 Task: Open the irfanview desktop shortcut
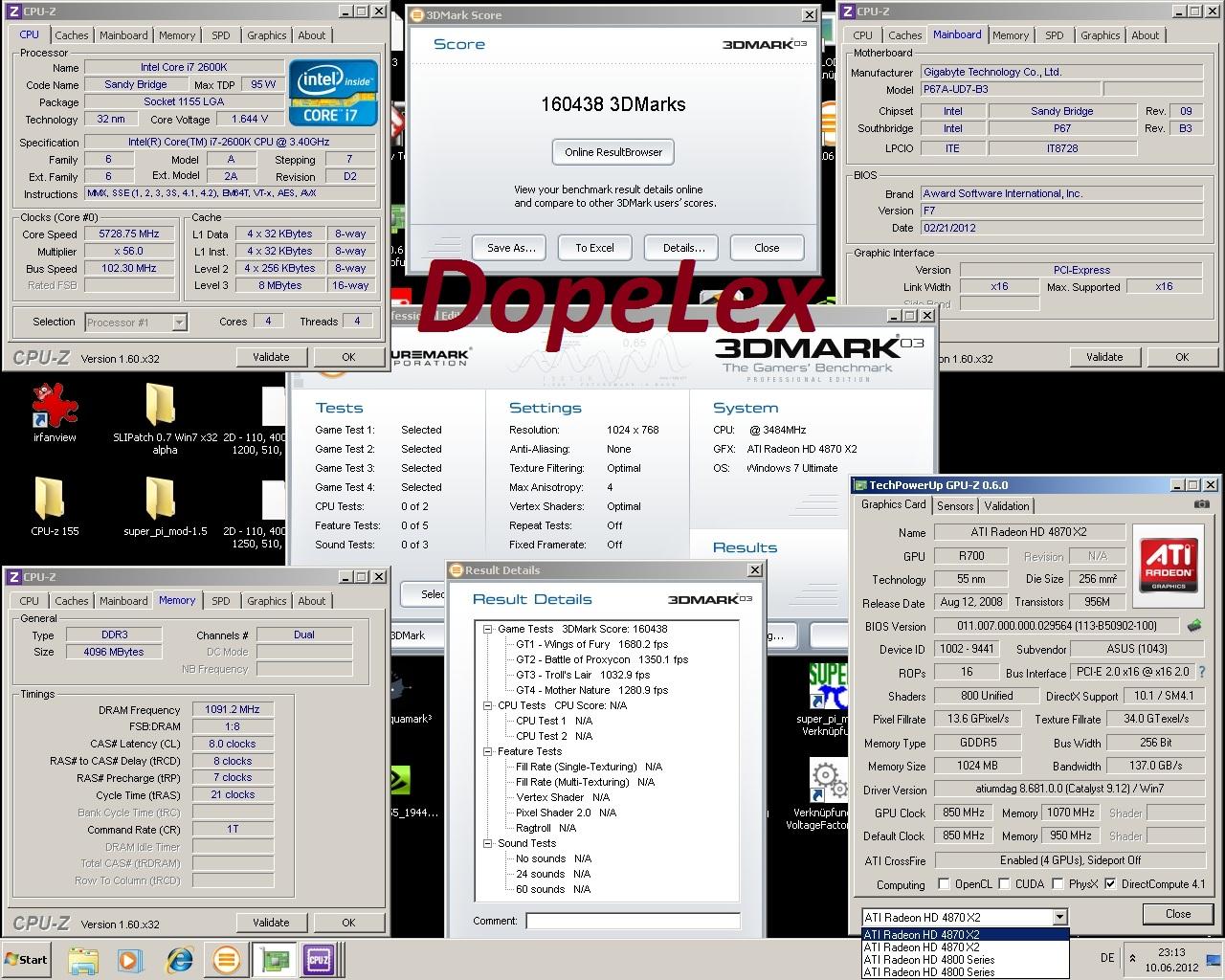55,413
